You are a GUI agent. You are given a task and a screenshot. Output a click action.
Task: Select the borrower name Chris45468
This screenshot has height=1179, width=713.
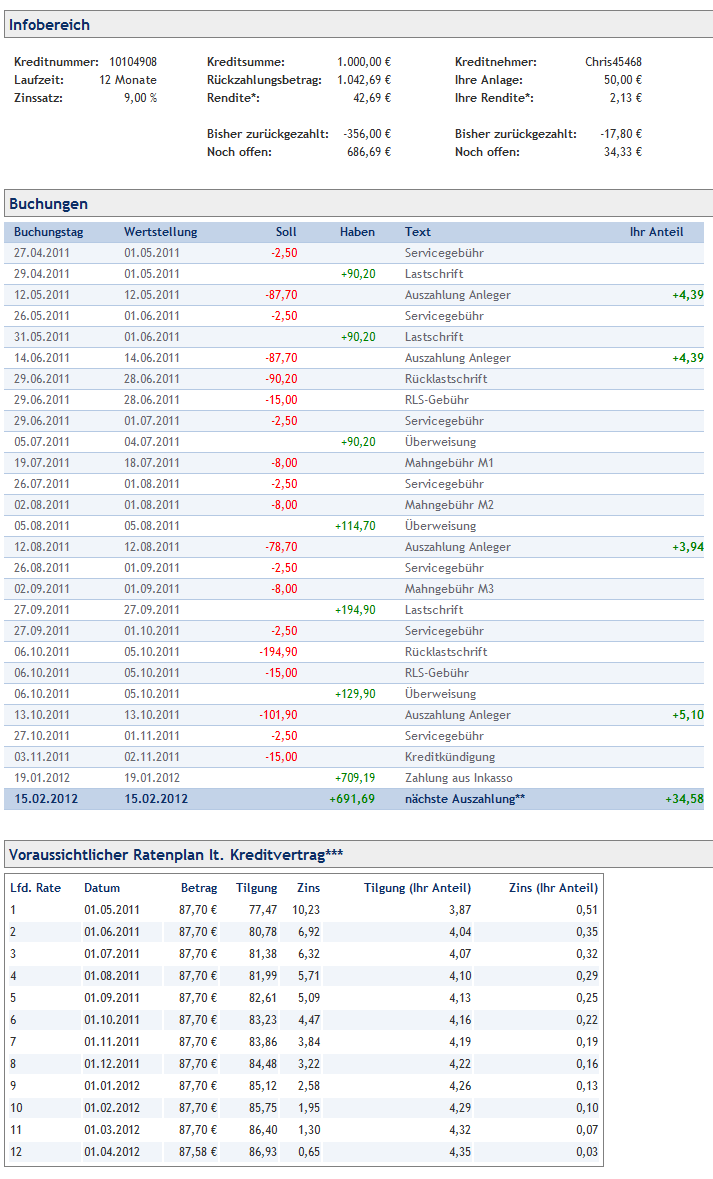(612, 62)
